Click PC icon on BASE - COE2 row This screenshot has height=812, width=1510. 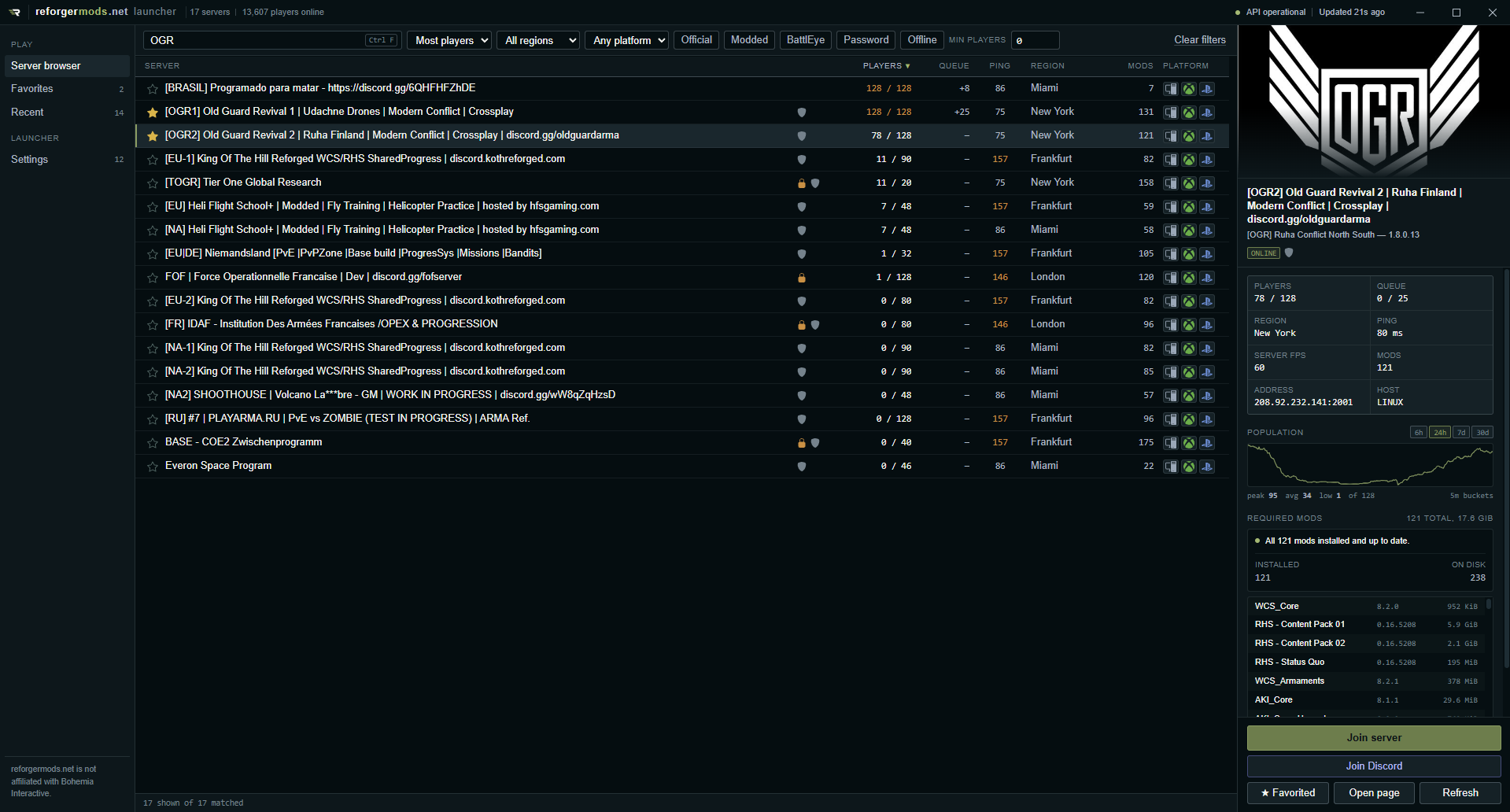[x=1171, y=443]
